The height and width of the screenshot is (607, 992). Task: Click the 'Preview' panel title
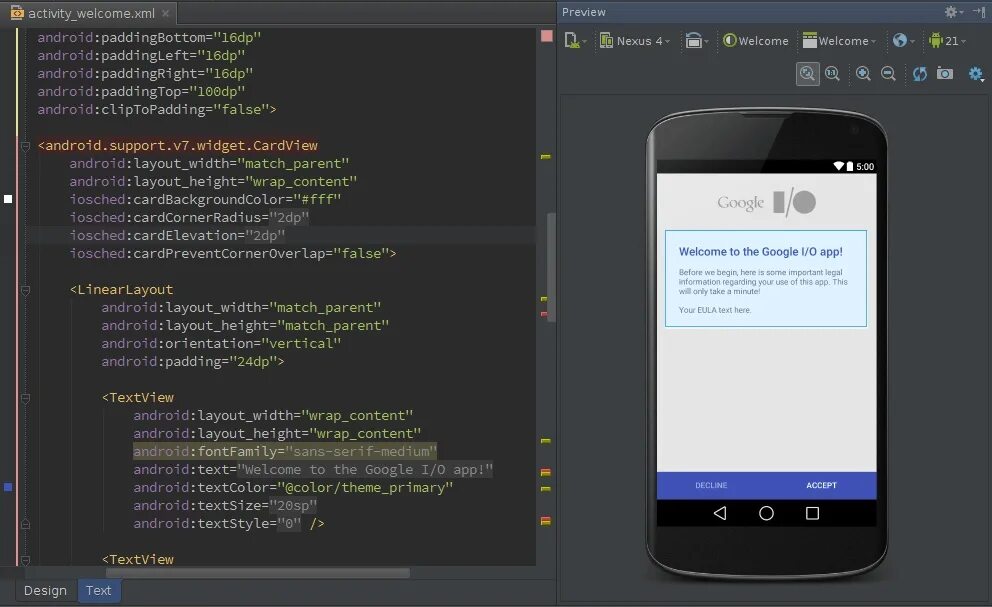[x=583, y=12]
